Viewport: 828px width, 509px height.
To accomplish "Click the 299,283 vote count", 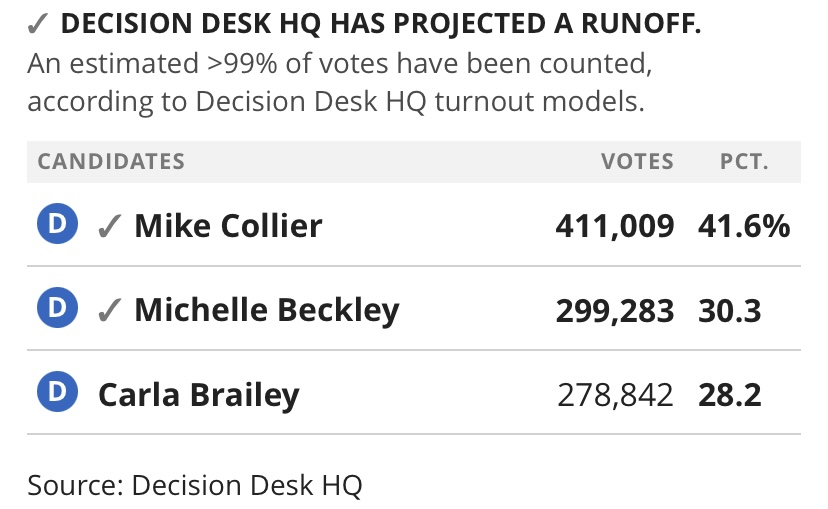I will click(x=614, y=310).
